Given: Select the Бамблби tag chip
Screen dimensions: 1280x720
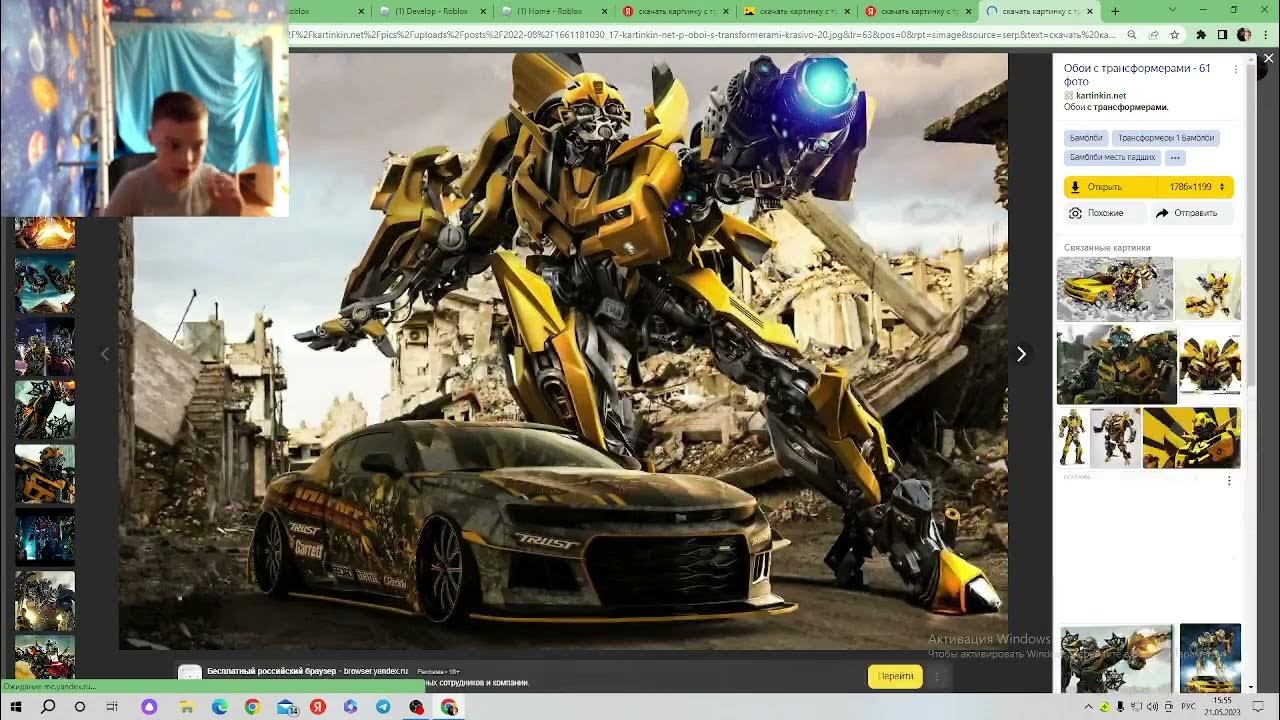Looking at the screenshot, I should (1086, 138).
